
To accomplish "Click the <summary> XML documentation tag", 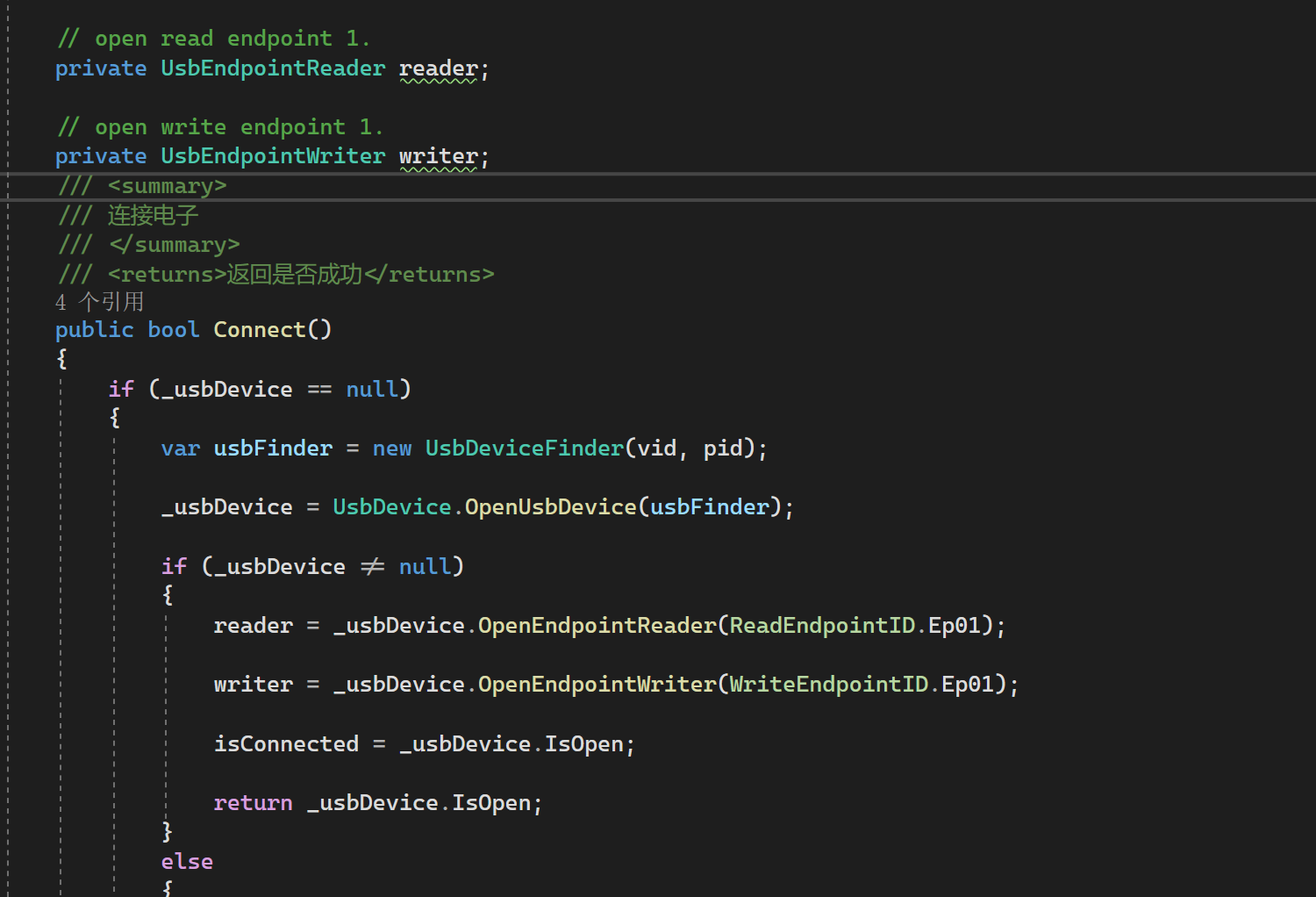I will coord(168,185).
